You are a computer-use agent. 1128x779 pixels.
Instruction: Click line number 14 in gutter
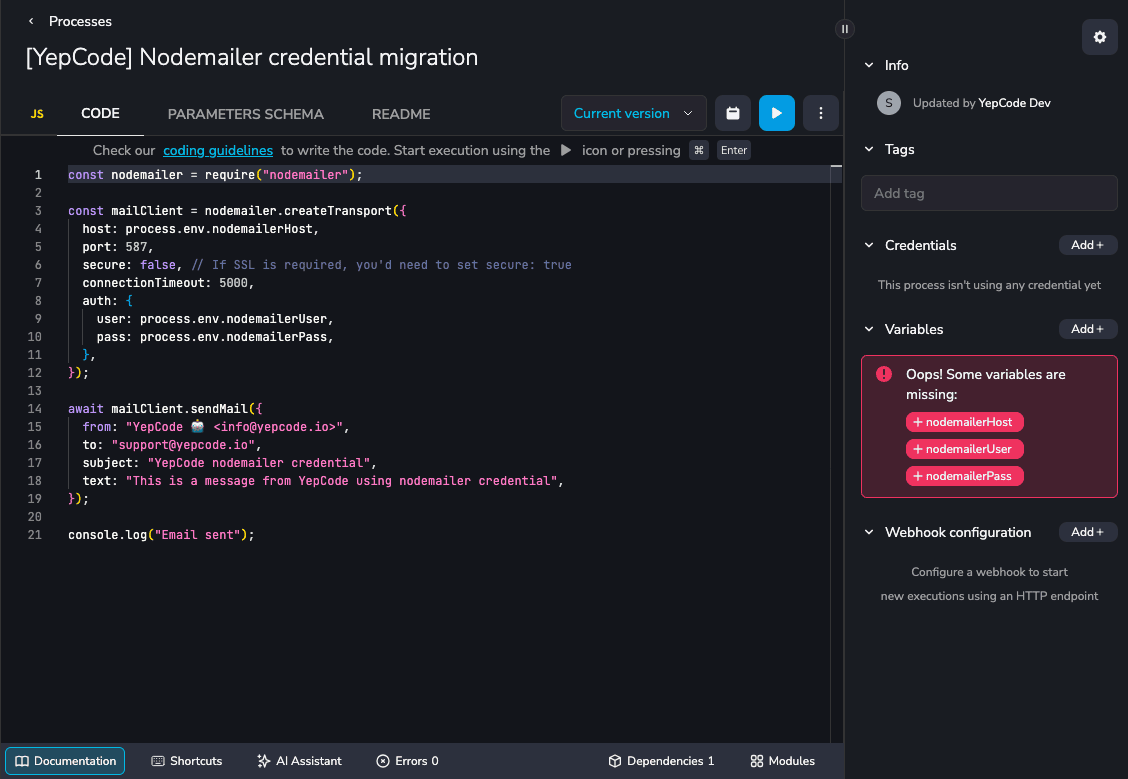coord(35,409)
